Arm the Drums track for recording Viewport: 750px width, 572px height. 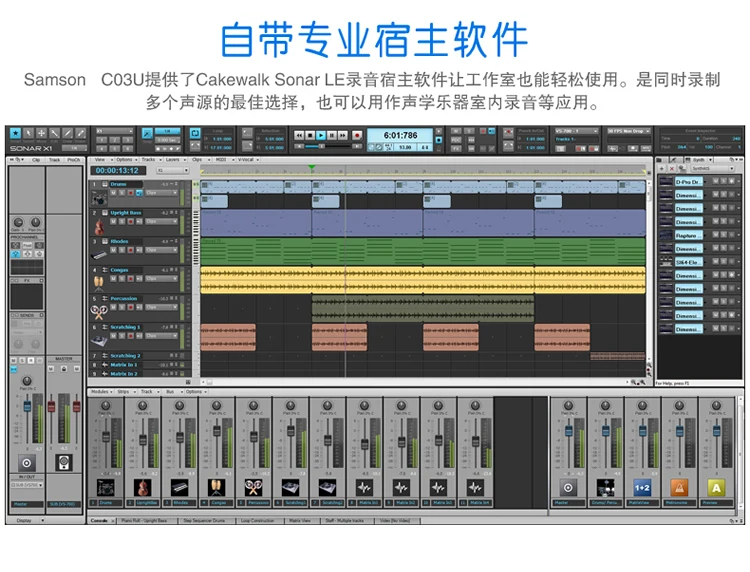pyautogui.click(x=130, y=193)
